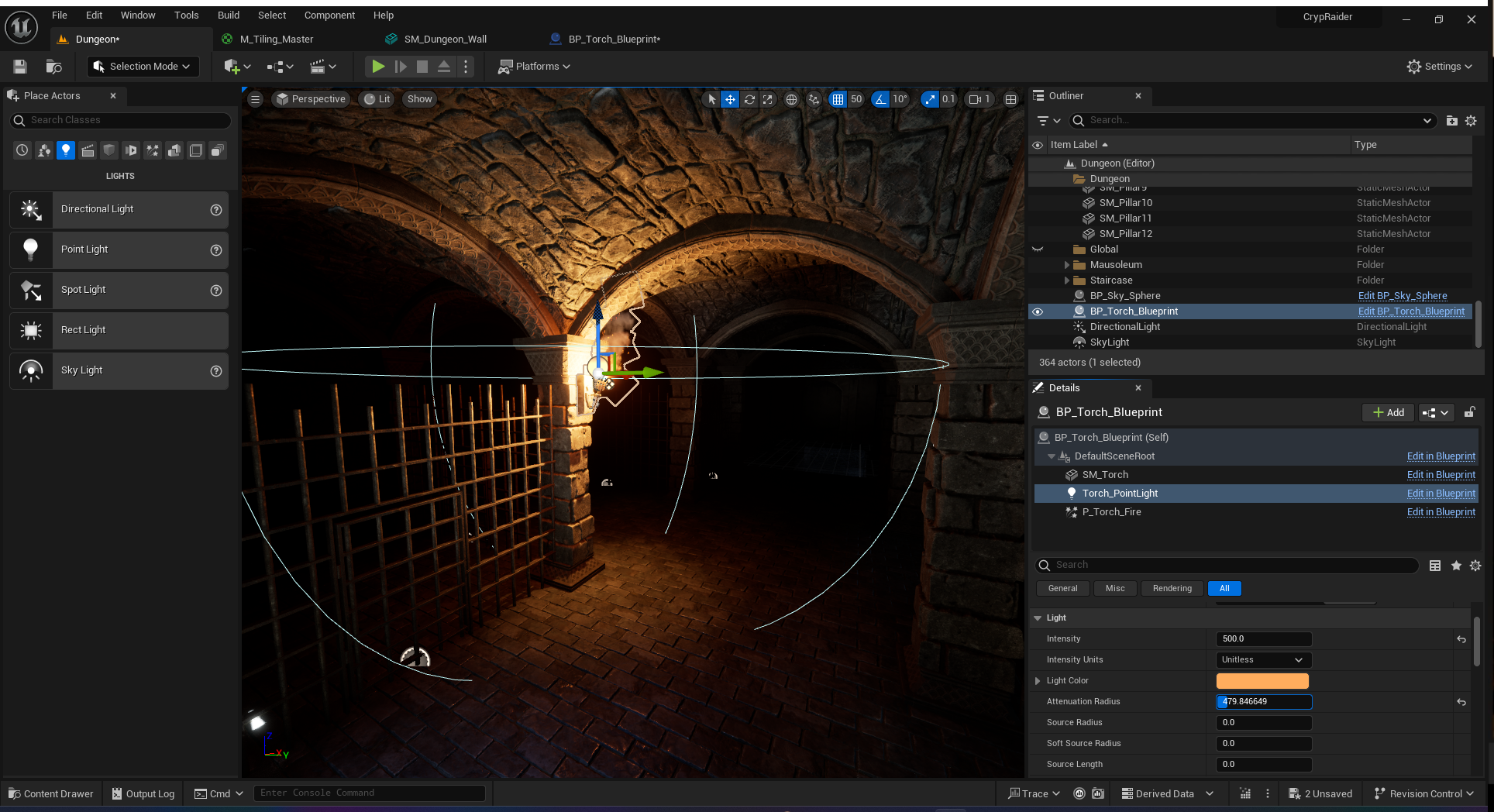Toggle rotation angle snapping

pos(880,99)
